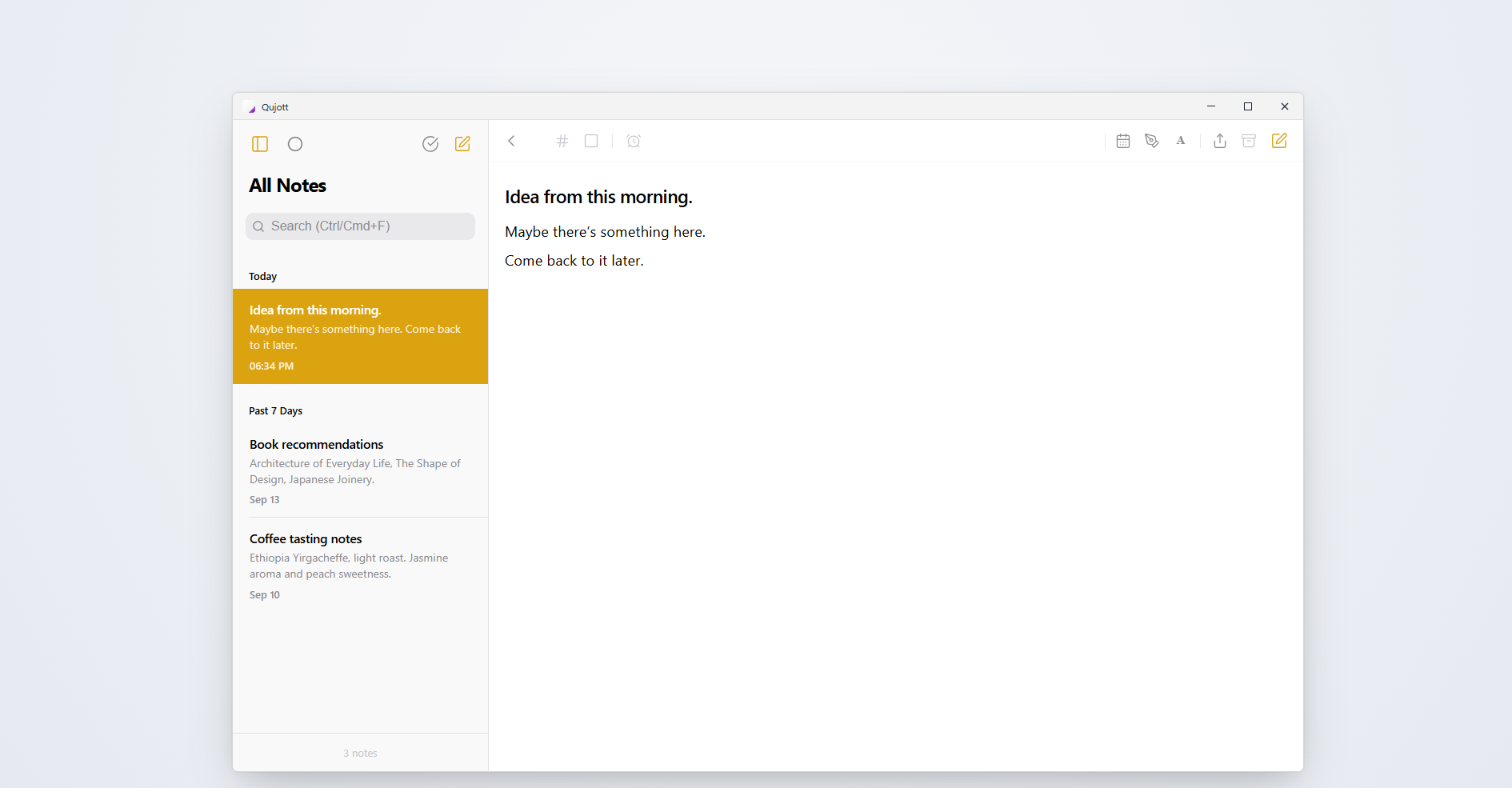Image resolution: width=1512 pixels, height=788 pixels.
Task: Open the calendar icon in note toolbar
Action: point(1123,141)
